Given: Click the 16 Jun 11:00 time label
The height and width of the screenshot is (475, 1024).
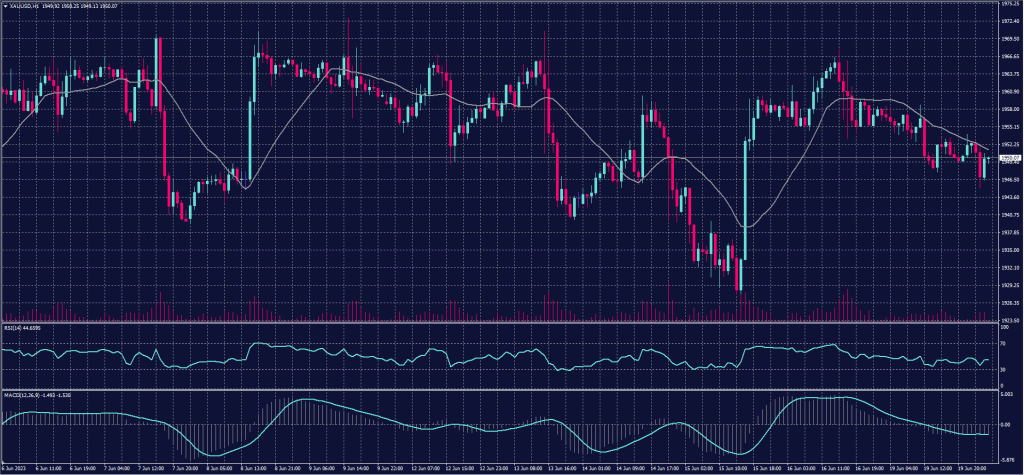Looking at the screenshot, I should tap(836, 468).
